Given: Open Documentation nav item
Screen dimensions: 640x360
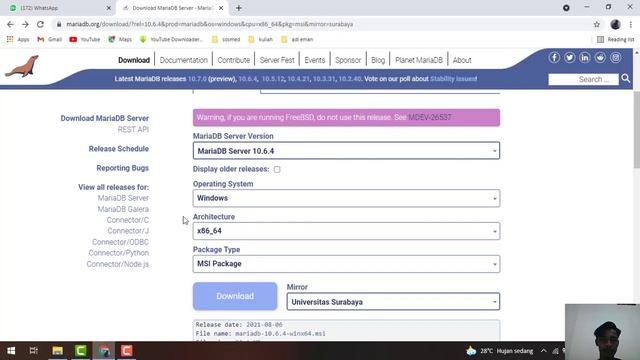Looking at the screenshot, I should pyautogui.click(x=184, y=60).
